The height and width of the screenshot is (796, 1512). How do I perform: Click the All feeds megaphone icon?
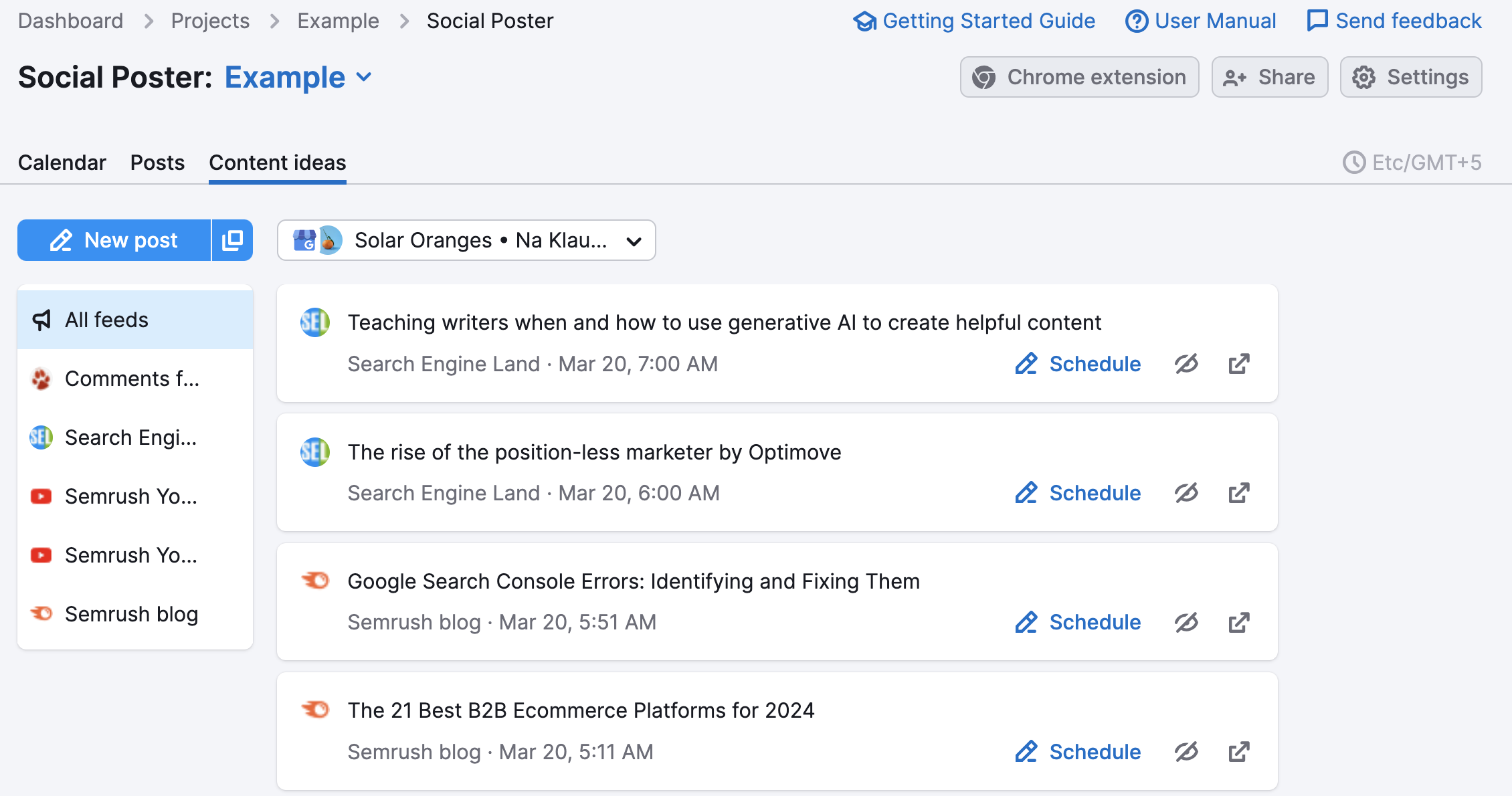[41, 319]
